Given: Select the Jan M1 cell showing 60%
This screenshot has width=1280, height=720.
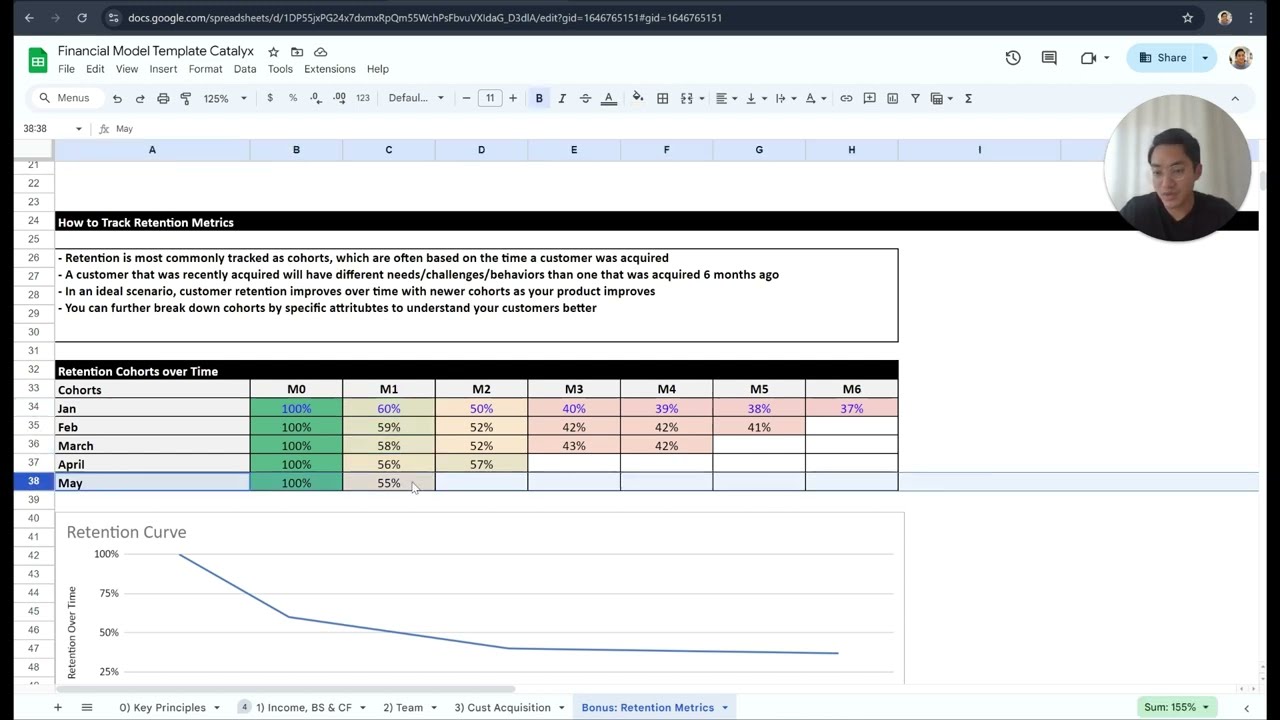Looking at the screenshot, I should [x=389, y=408].
